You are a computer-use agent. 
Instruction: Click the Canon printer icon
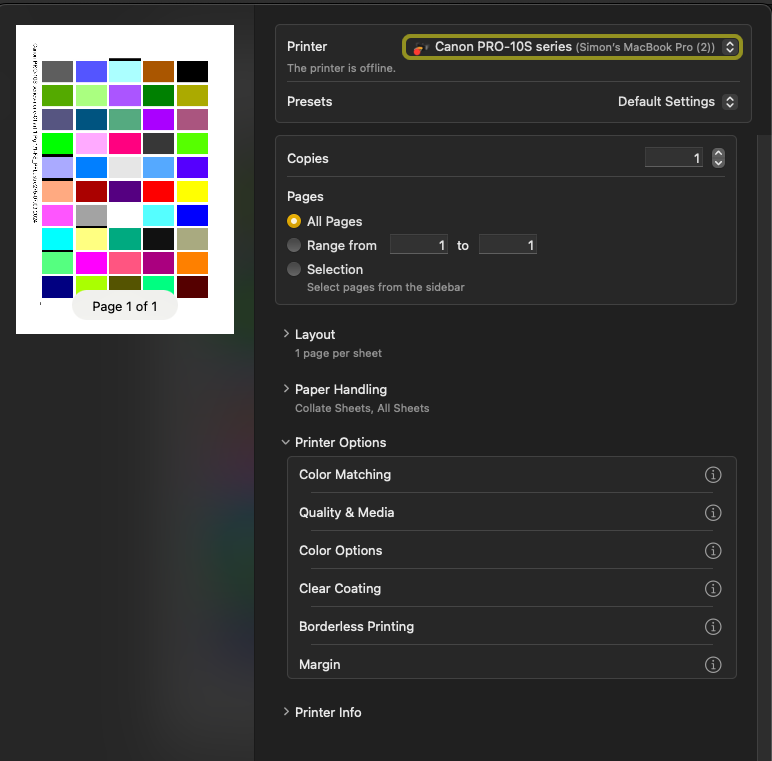point(421,48)
